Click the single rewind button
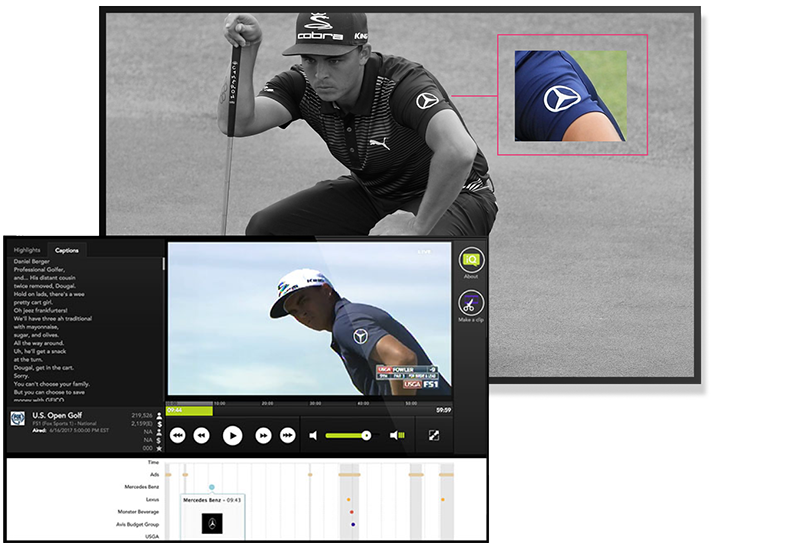 202,435
